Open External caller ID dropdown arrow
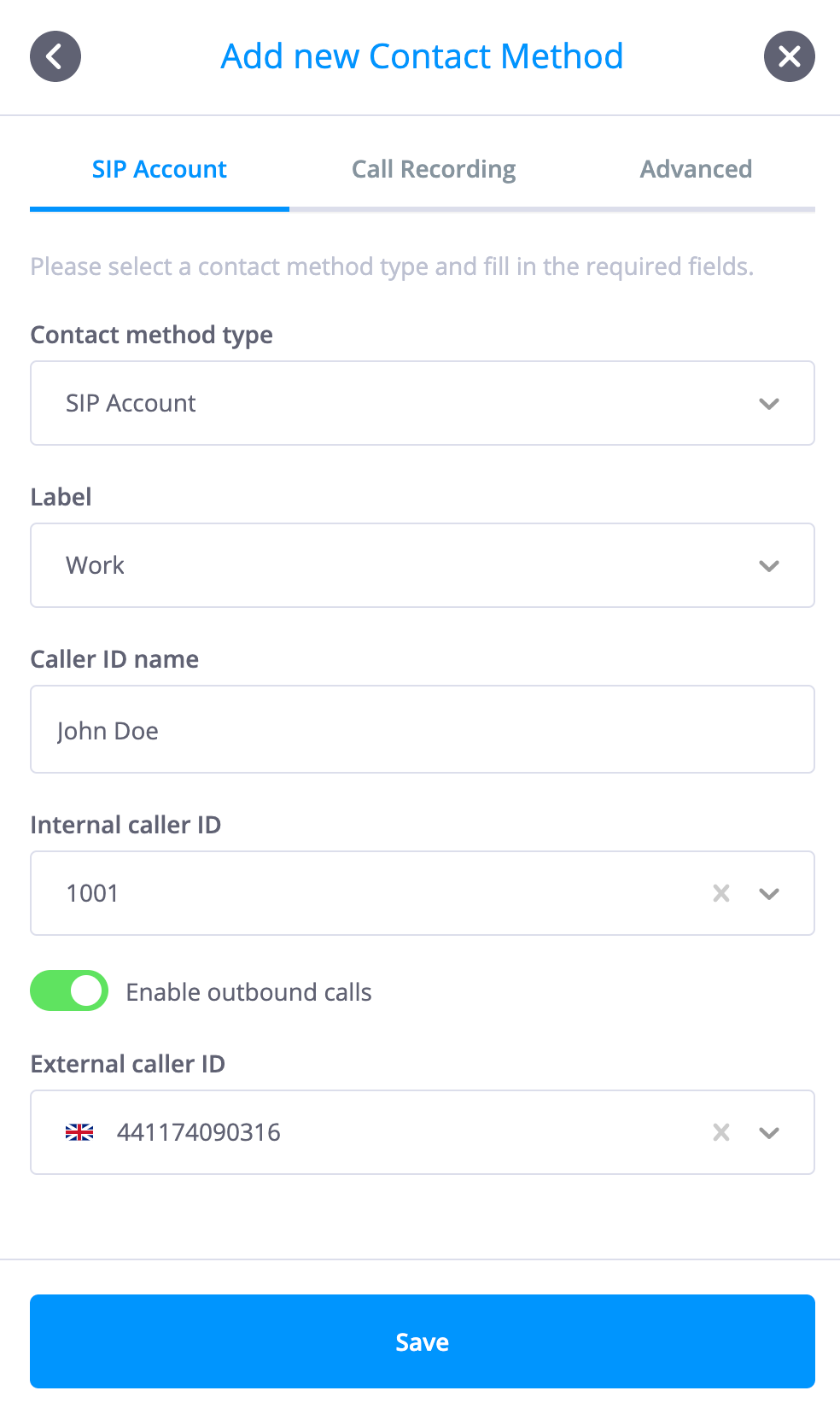 769,1132
